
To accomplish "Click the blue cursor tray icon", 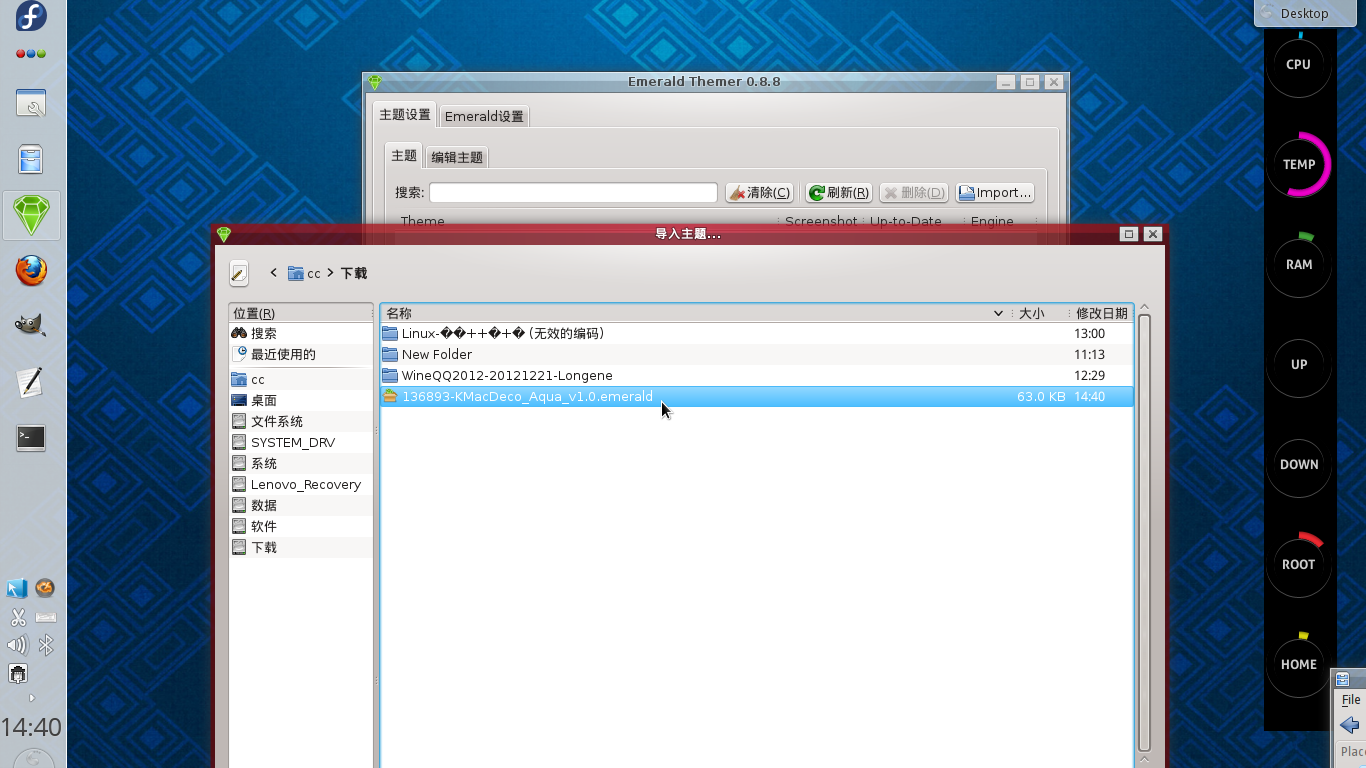I will 17,589.
